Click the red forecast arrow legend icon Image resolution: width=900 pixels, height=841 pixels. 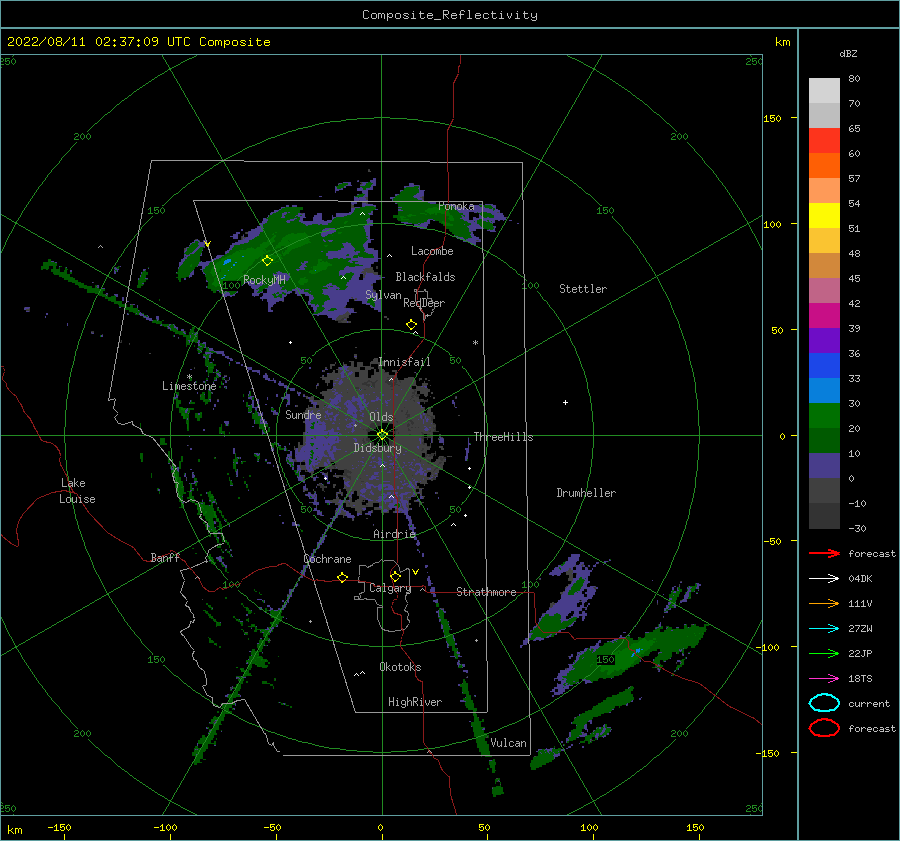pos(824,553)
